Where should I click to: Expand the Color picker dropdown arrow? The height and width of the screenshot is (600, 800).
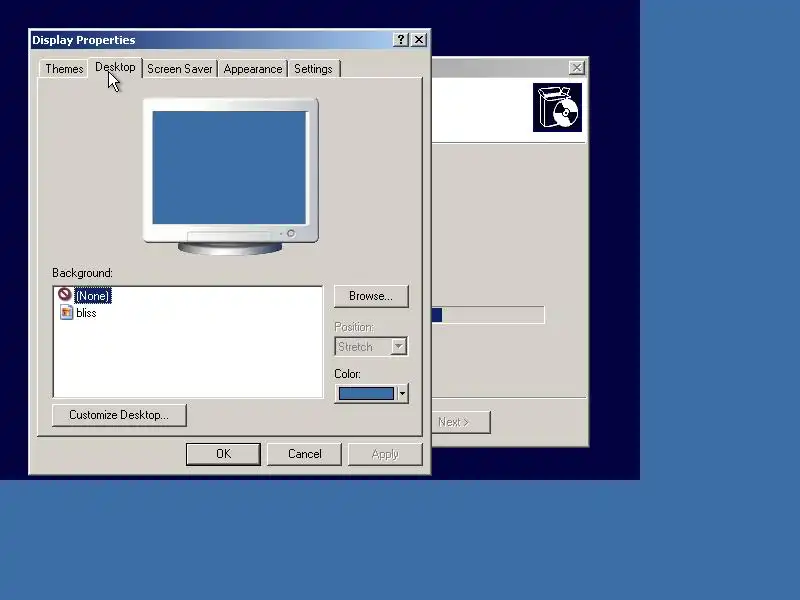point(402,393)
